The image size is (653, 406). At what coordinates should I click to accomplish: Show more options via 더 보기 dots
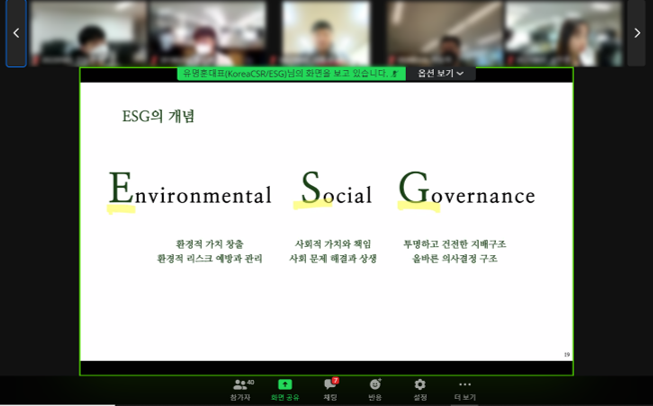[x=465, y=388]
